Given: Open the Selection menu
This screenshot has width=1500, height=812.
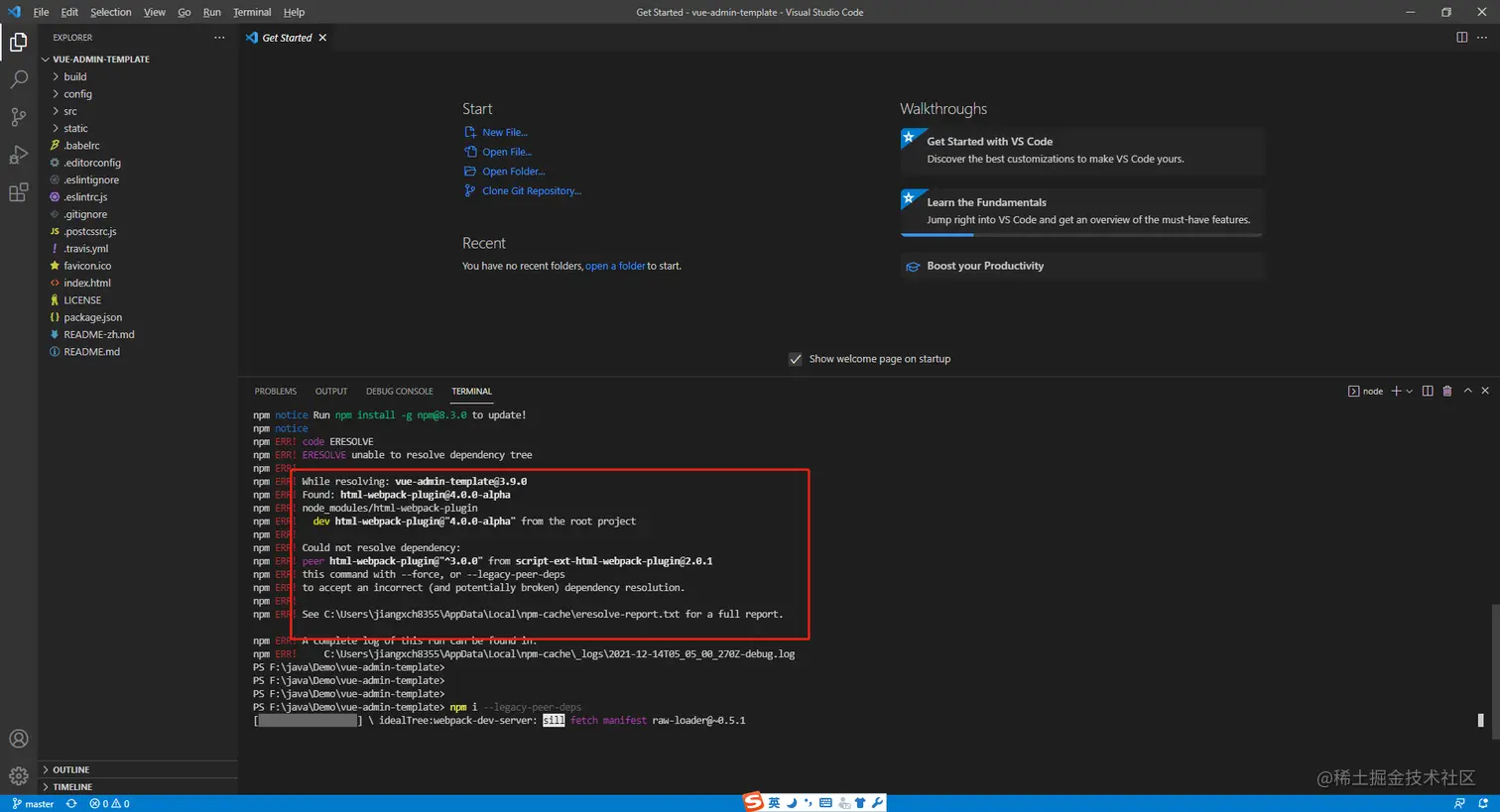Looking at the screenshot, I should click(x=111, y=12).
